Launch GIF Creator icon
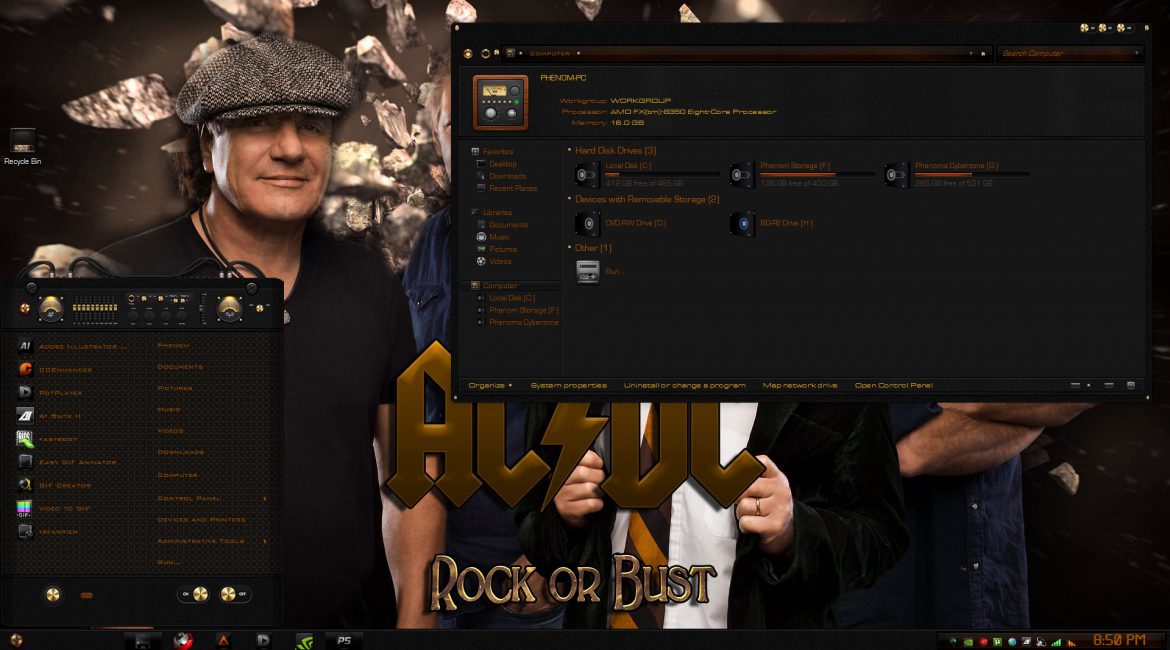The height and width of the screenshot is (650, 1170). [x=25, y=485]
